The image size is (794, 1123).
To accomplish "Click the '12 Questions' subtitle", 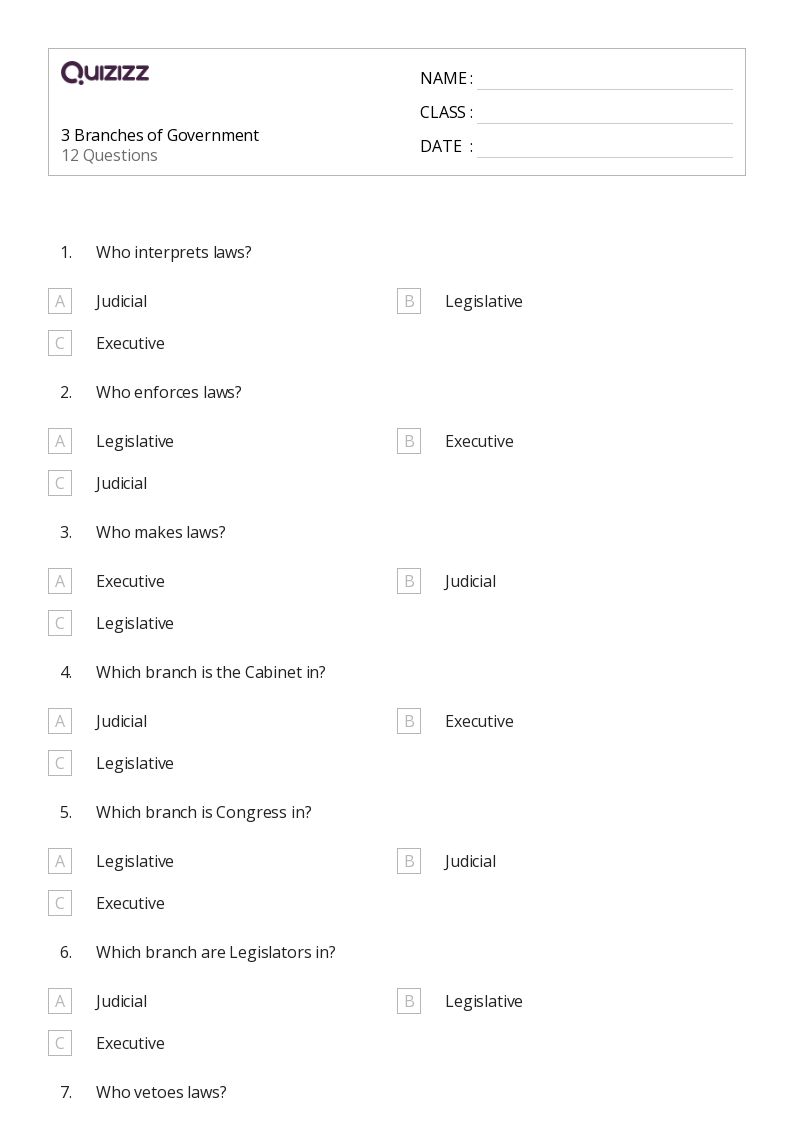I will click(x=110, y=155).
